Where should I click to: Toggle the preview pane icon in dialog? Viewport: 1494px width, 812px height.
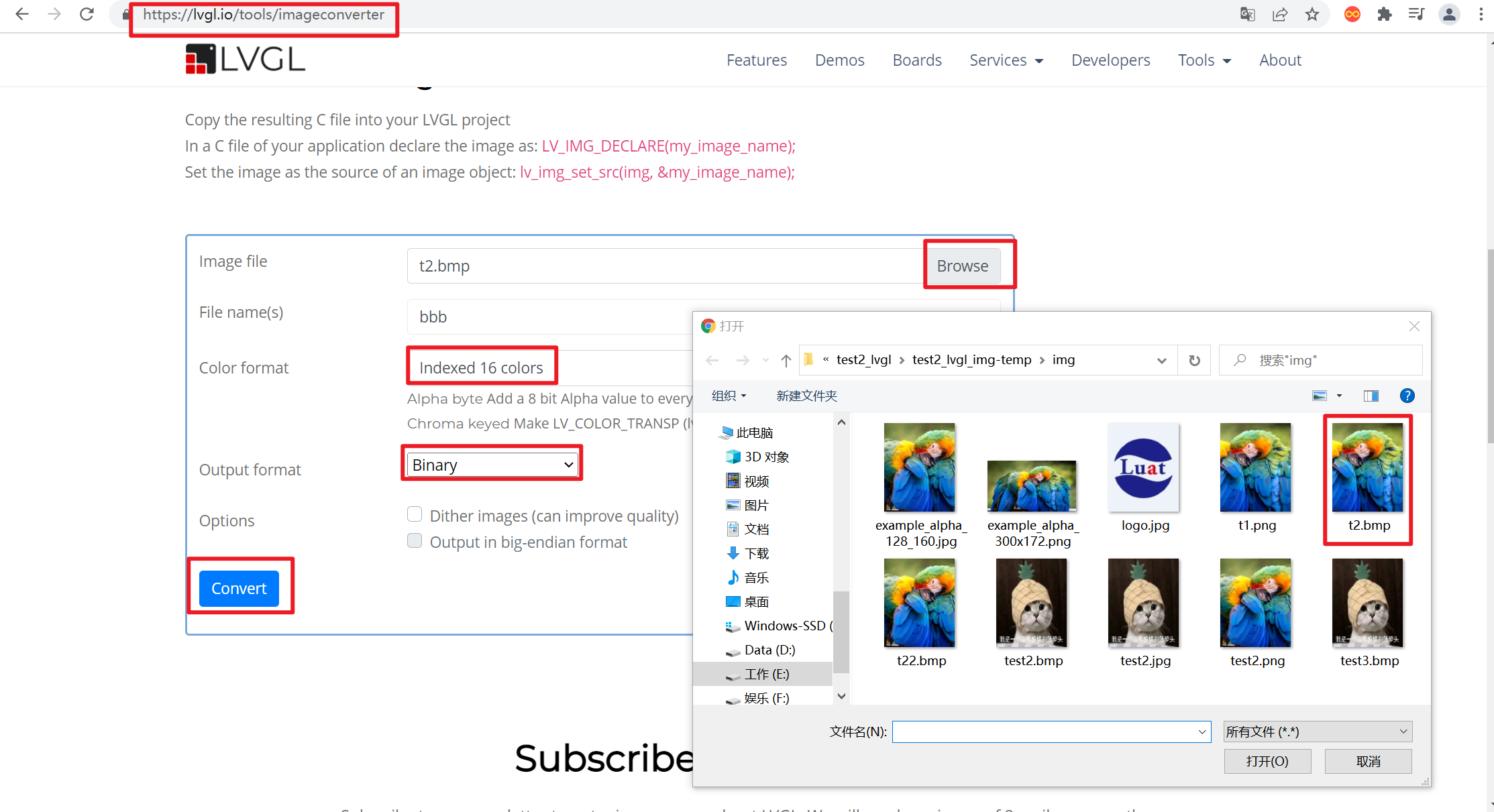pos(1371,396)
